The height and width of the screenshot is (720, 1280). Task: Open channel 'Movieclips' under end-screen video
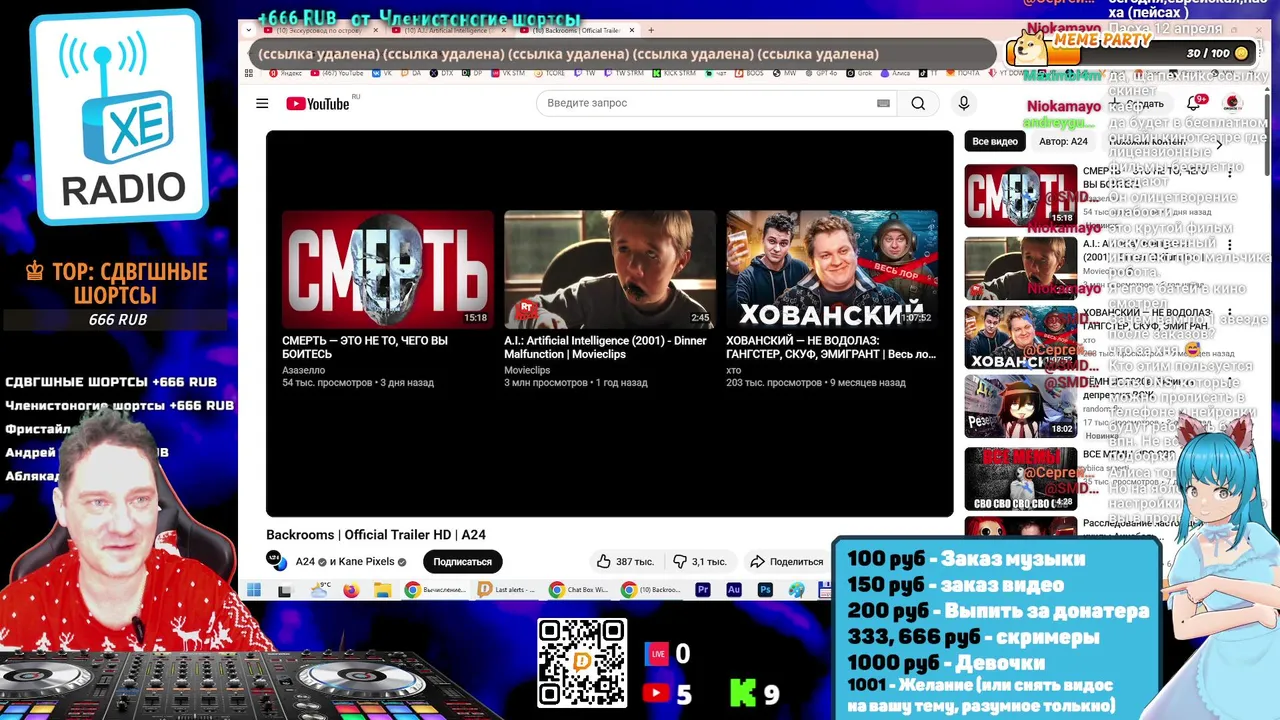(x=527, y=370)
